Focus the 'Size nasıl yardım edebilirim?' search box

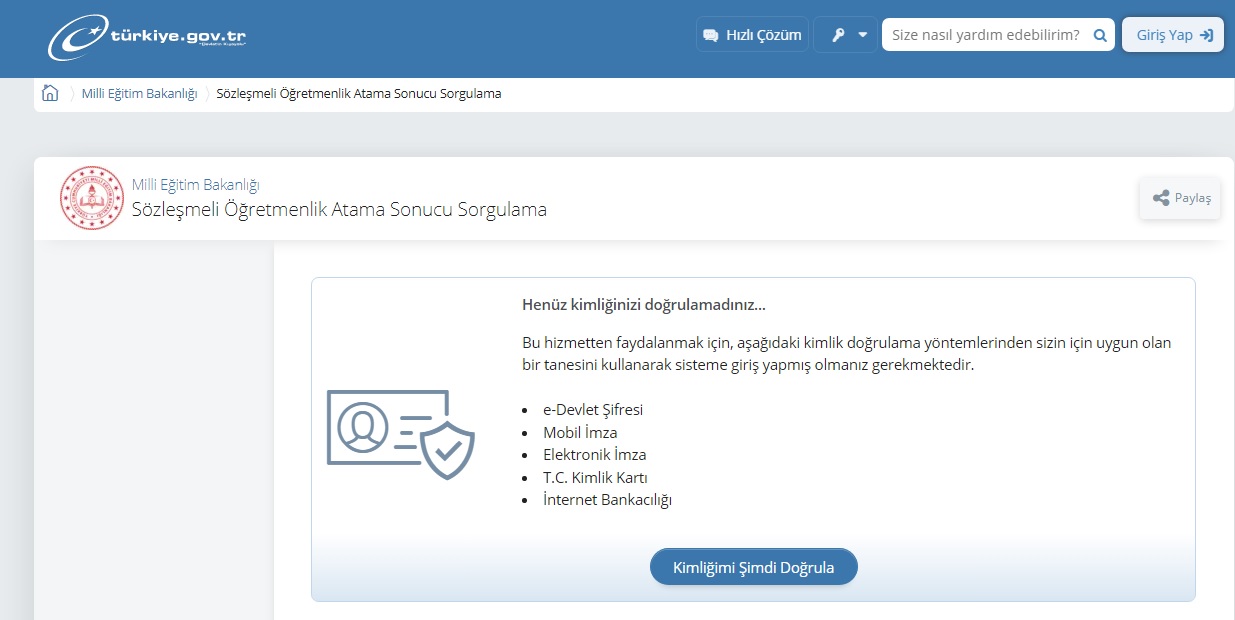(984, 35)
